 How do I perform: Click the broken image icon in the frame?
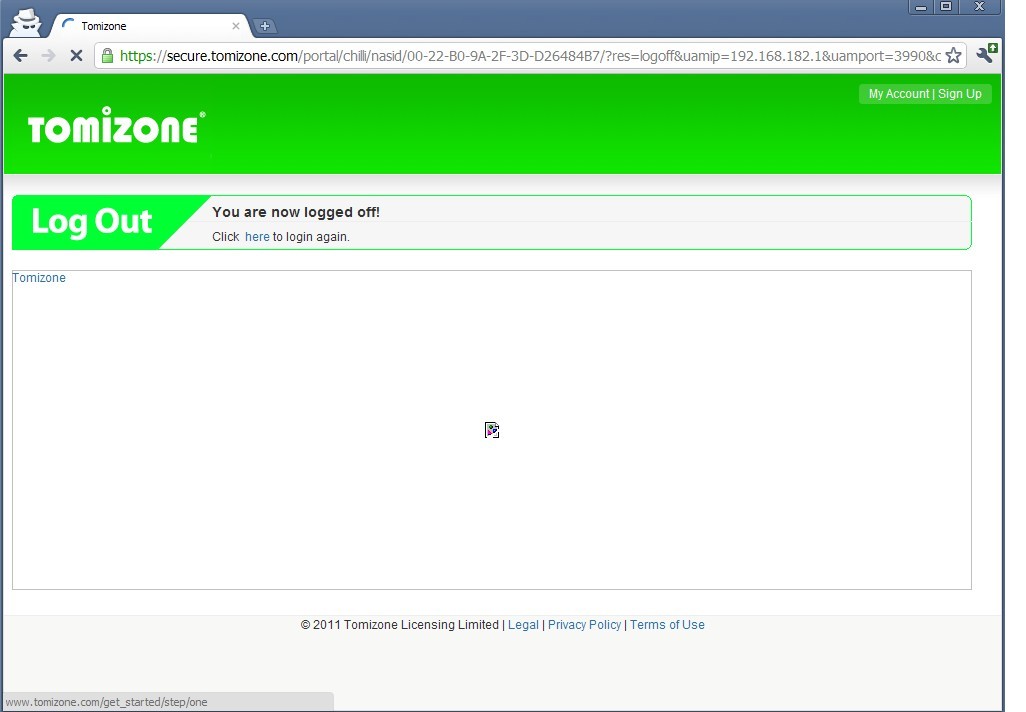[492, 430]
